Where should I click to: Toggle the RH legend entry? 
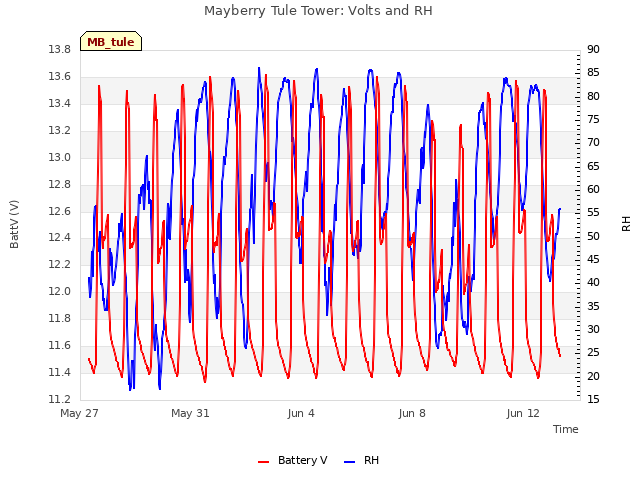362,460
